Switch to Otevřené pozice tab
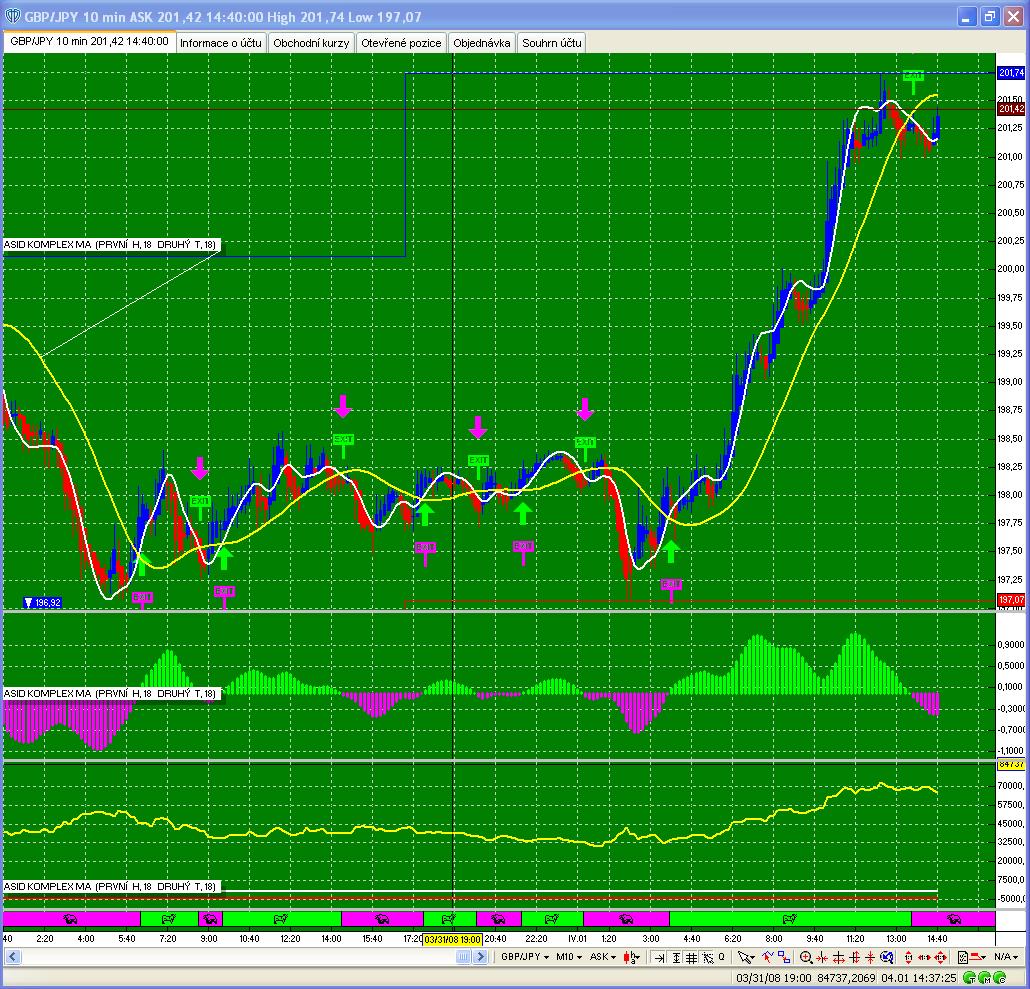The height and width of the screenshot is (989, 1030). point(401,43)
